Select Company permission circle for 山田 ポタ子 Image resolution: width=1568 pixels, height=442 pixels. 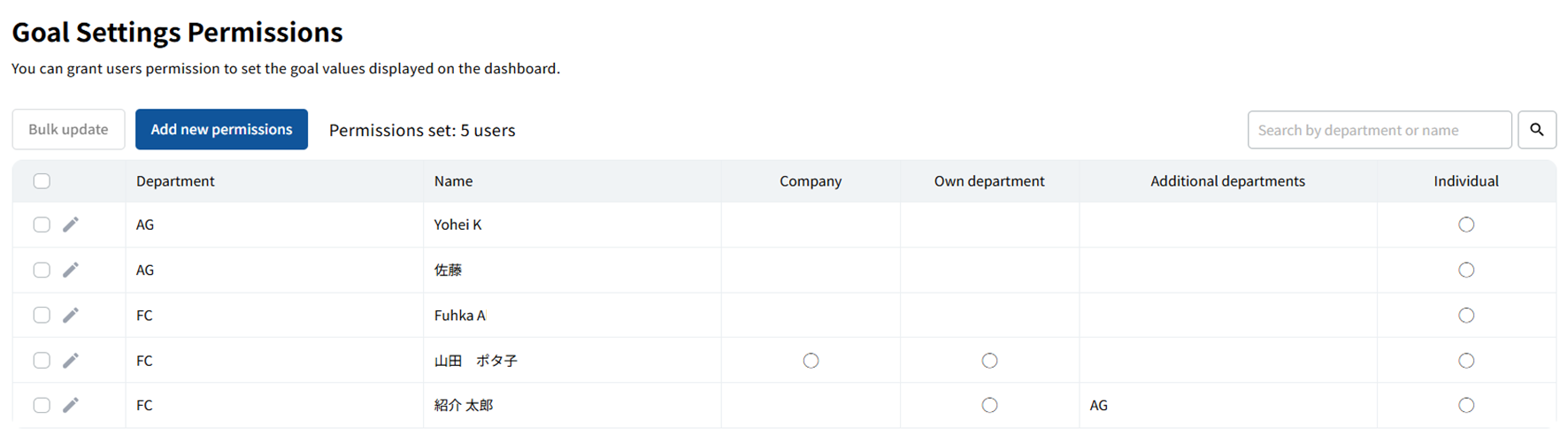point(811,361)
